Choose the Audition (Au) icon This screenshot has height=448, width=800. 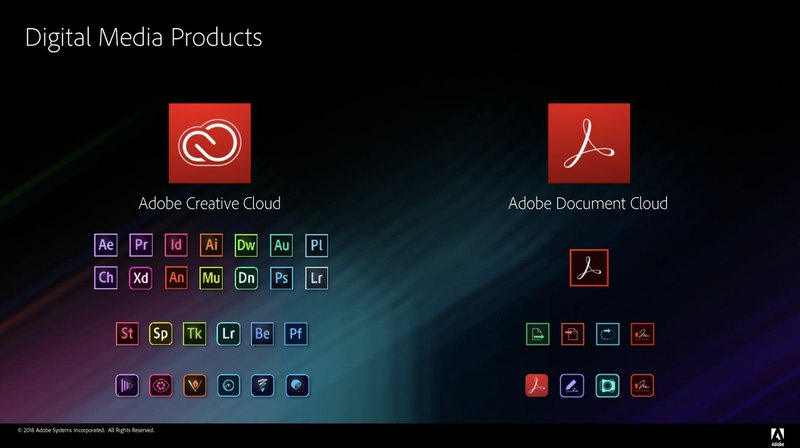281,245
